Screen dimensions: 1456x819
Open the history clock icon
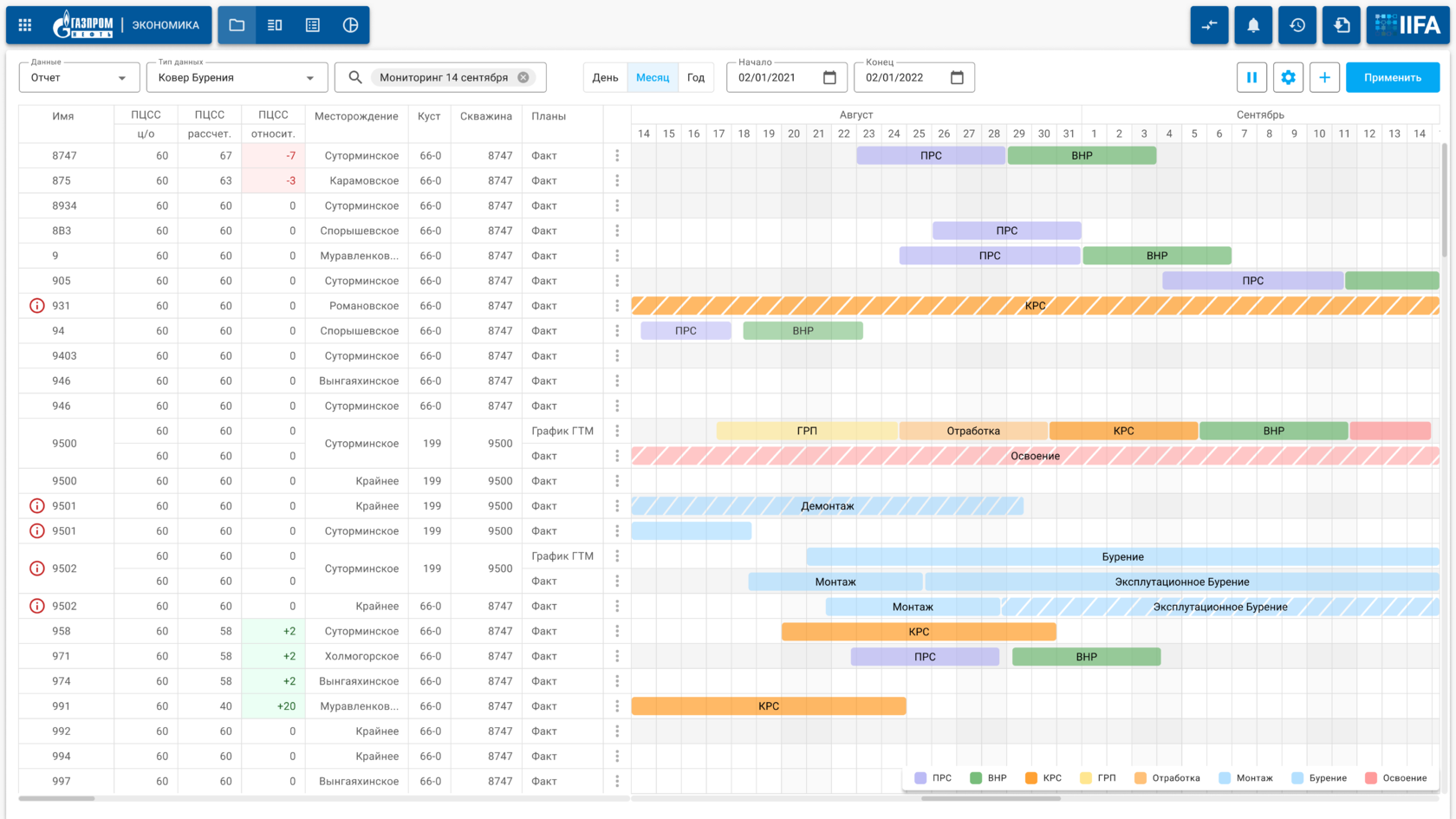(1297, 25)
